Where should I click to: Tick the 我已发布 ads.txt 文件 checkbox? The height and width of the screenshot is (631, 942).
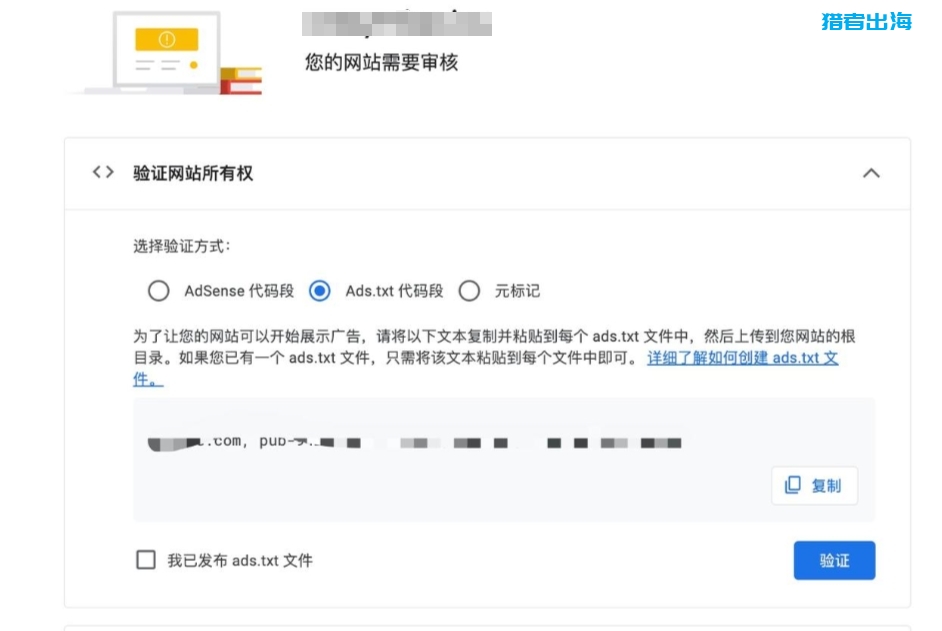(x=146, y=560)
